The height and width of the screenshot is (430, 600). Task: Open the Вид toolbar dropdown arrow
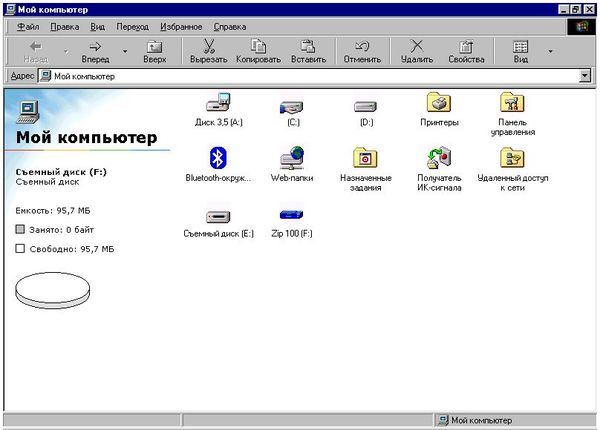[549, 50]
